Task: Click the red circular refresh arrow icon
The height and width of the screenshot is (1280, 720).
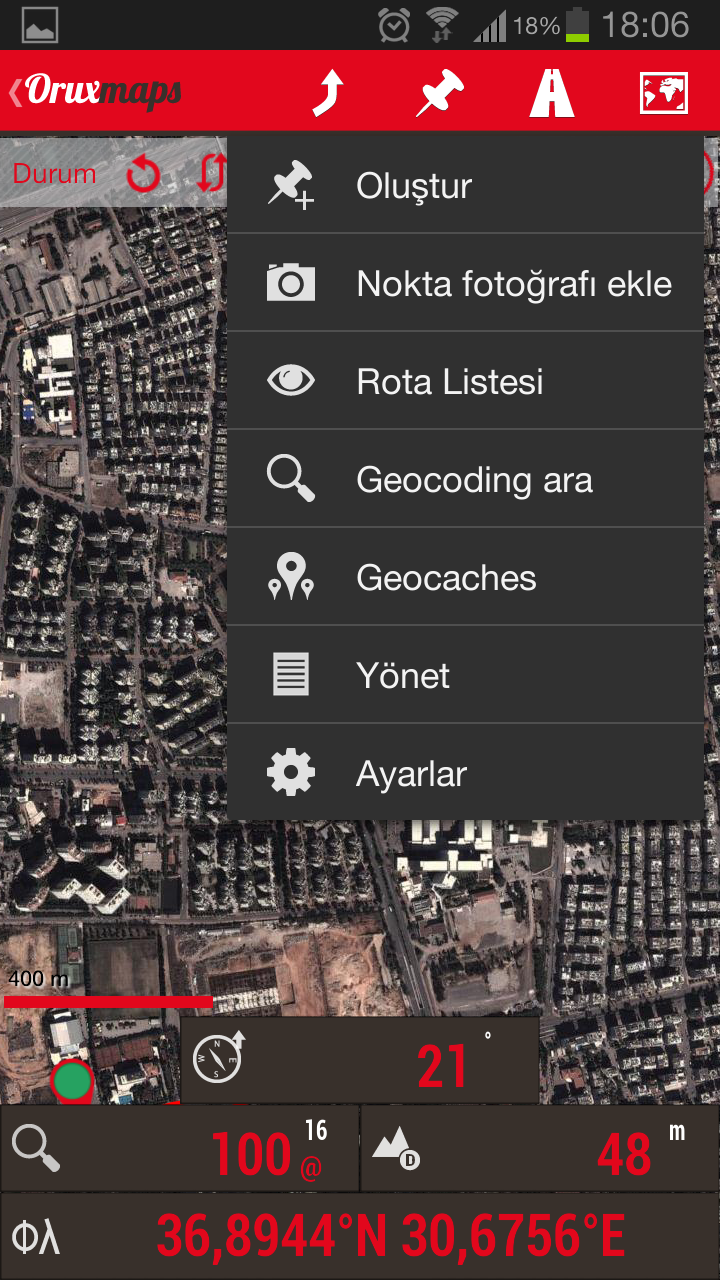Action: coord(144,174)
